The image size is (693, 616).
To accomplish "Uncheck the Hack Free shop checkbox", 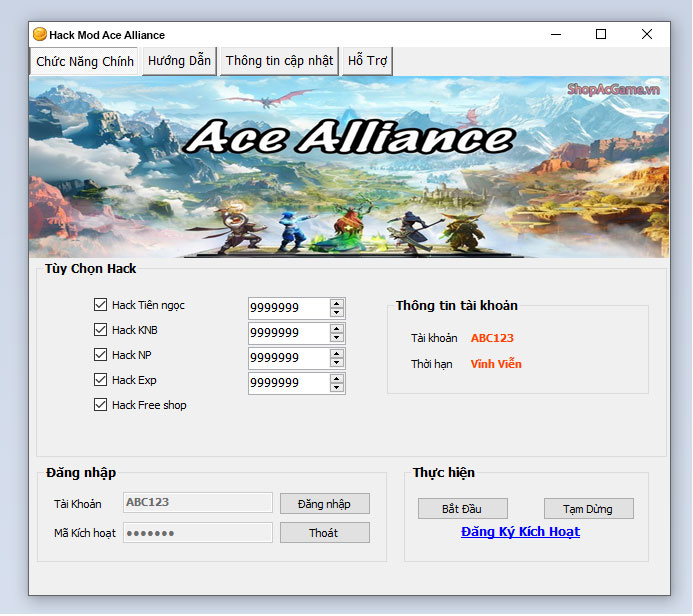I will 100,405.
